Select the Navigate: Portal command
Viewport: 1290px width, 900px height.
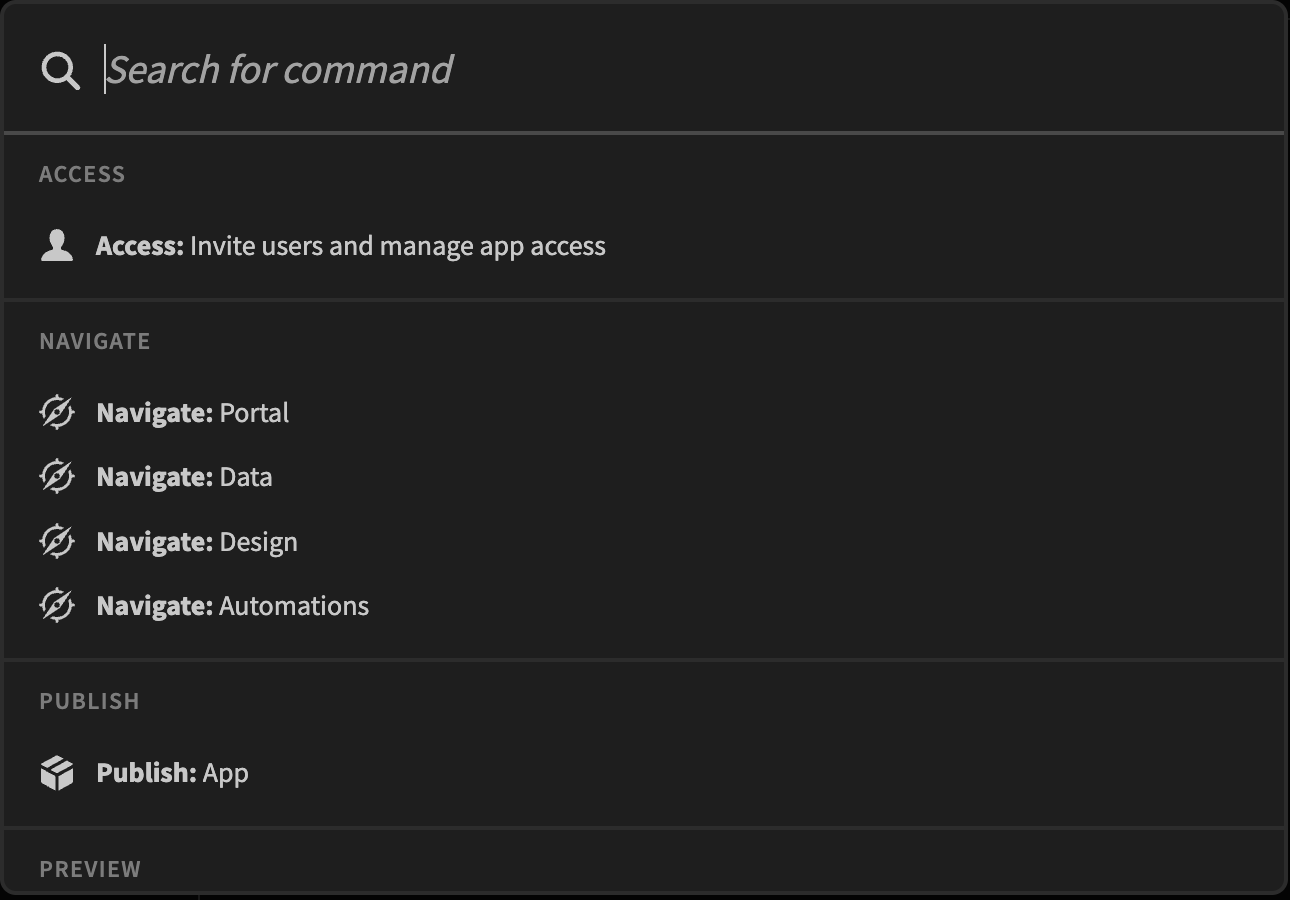[645, 413]
